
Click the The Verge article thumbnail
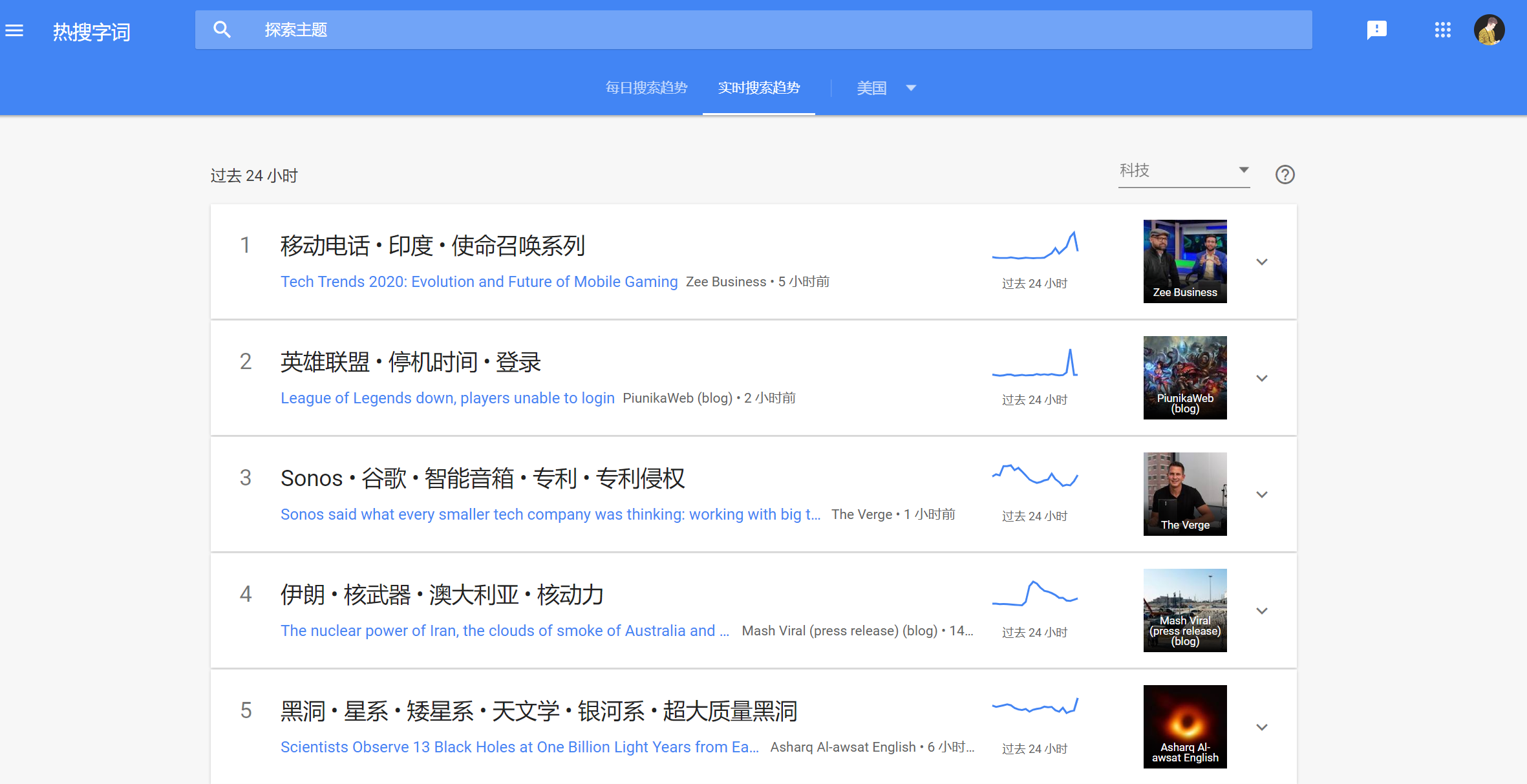pyautogui.click(x=1184, y=494)
